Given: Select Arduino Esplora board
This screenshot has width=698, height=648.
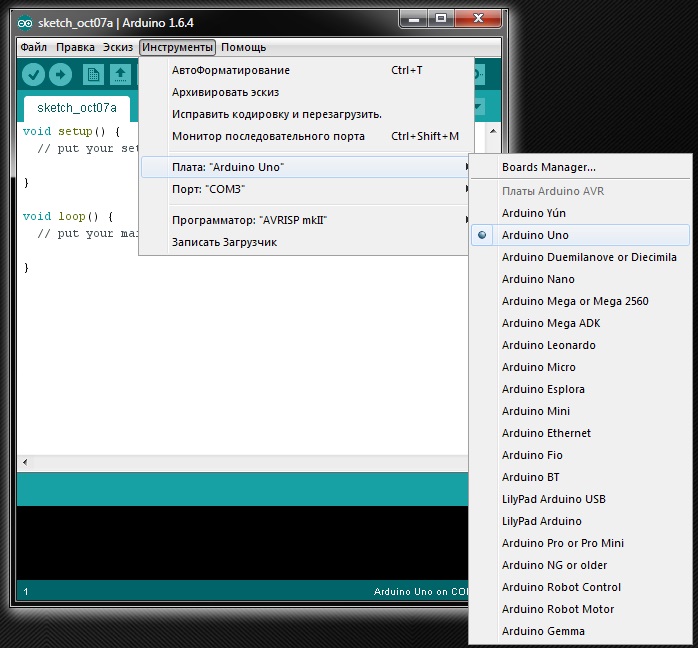Looking at the screenshot, I should click(x=580, y=389).
